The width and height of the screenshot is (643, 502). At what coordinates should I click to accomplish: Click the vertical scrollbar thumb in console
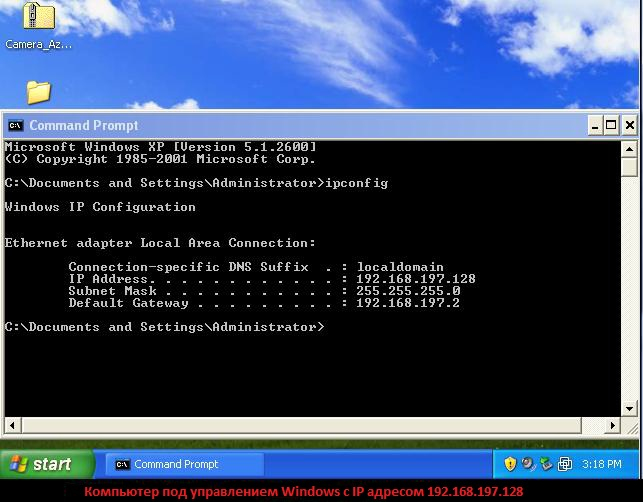coord(629,167)
